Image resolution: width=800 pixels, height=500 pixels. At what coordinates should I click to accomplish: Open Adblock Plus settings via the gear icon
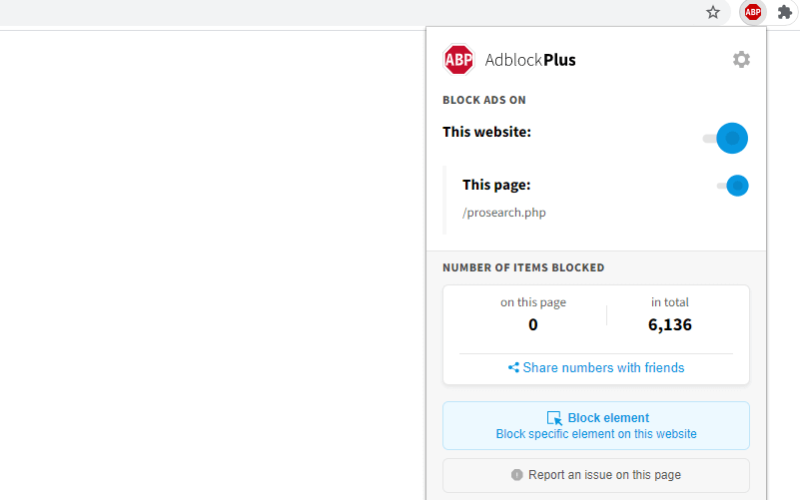(741, 60)
